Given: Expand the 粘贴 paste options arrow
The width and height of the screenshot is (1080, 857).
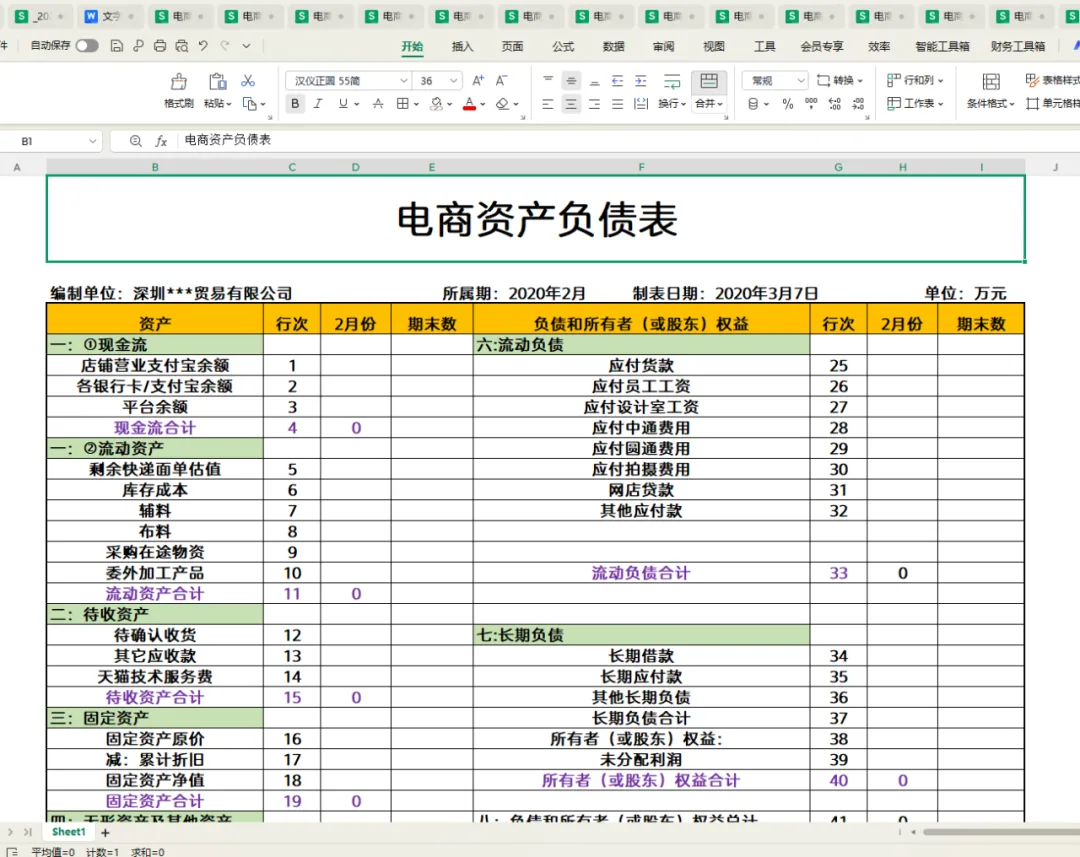Looking at the screenshot, I should tap(229, 104).
